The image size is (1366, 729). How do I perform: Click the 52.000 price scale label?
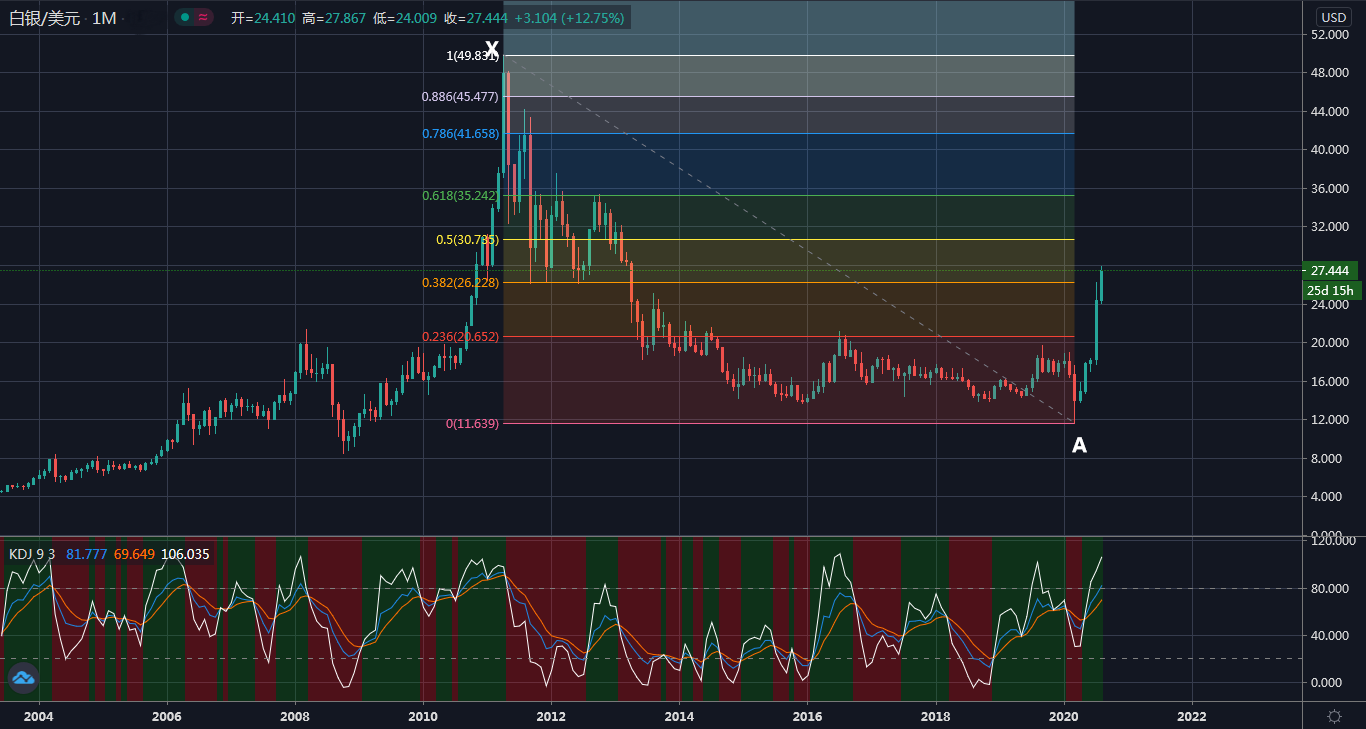click(x=1330, y=35)
